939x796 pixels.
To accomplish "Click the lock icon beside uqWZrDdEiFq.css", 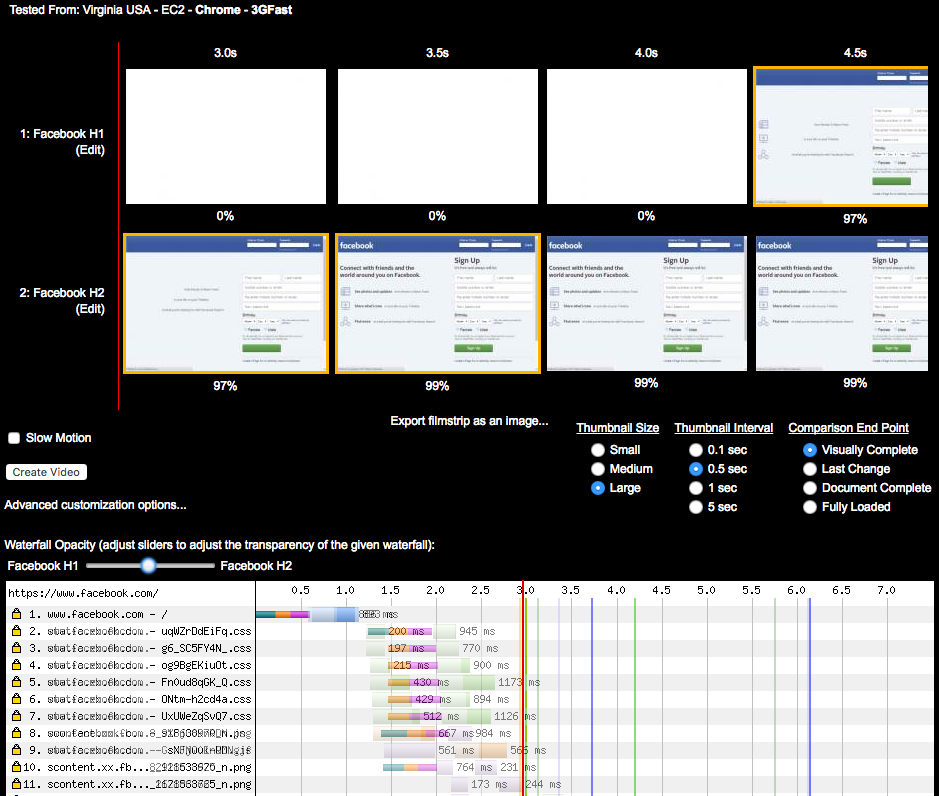I will pos(16,631).
